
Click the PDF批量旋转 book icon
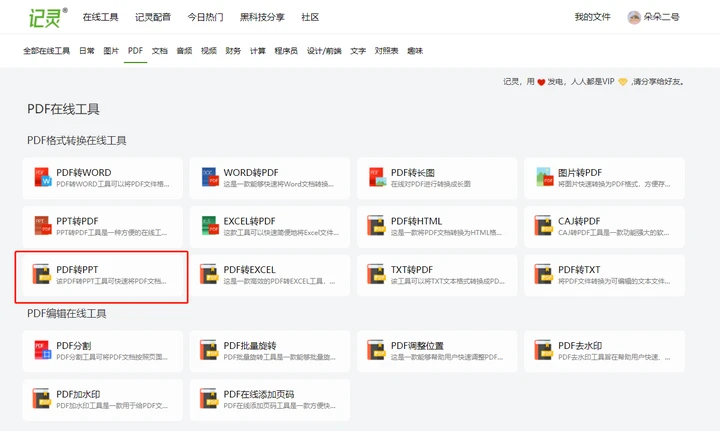[208, 351]
